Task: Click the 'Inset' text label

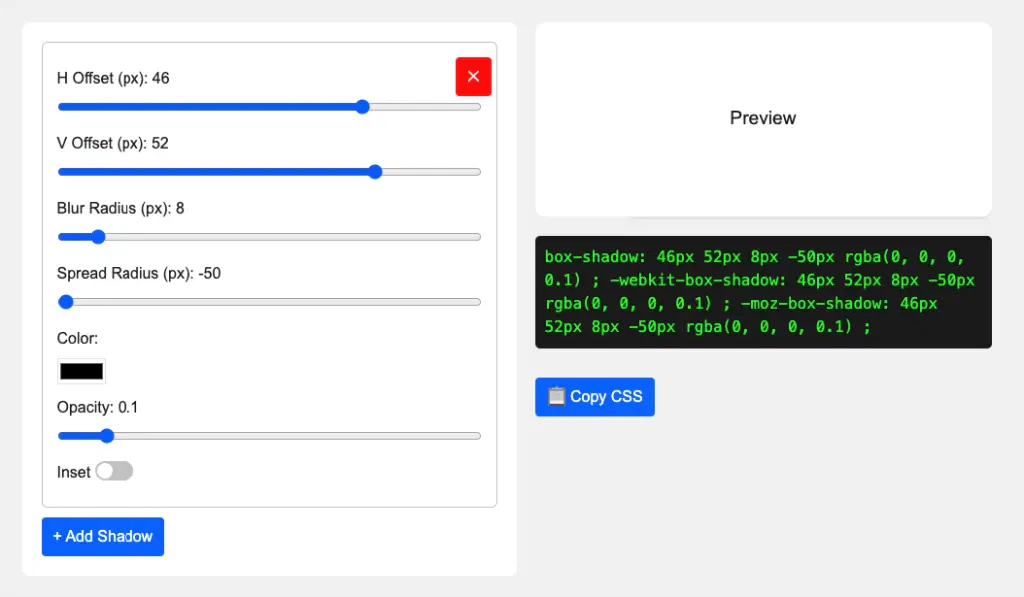Action: click(74, 472)
